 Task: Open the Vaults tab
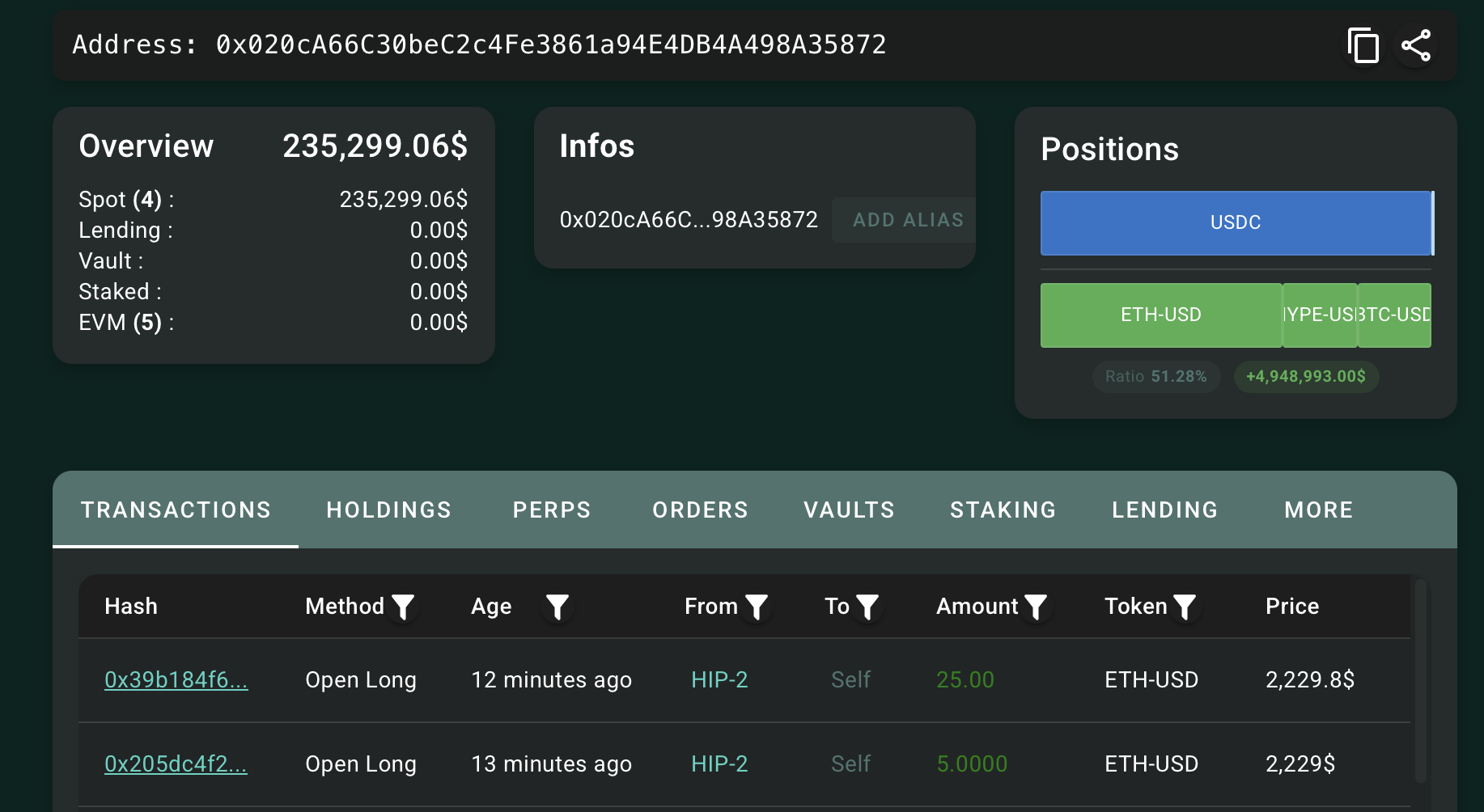(x=850, y=510)
